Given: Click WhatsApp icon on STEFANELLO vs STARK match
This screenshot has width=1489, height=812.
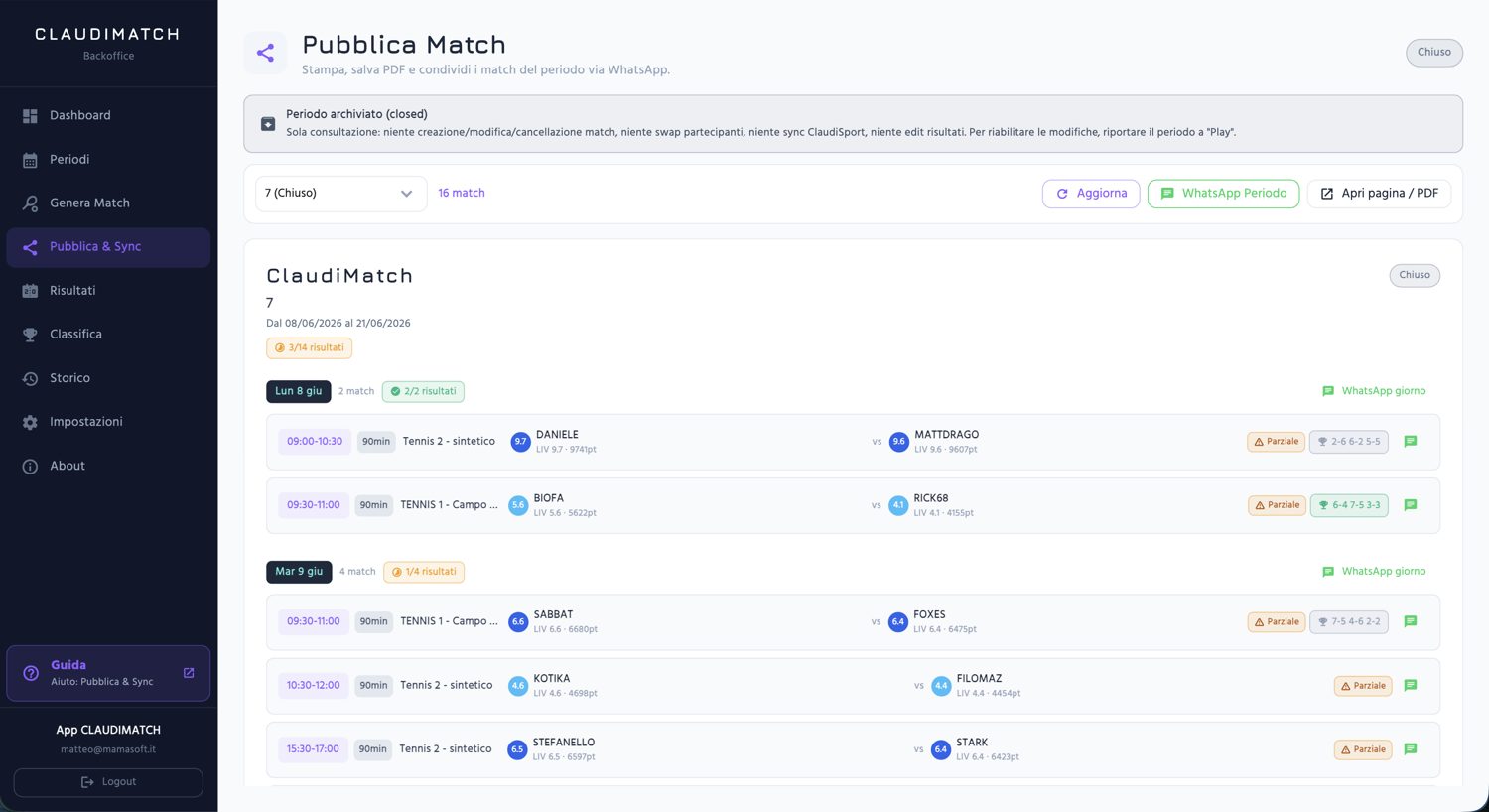Looking at the screenshot, I should [x=1410, y=749].
